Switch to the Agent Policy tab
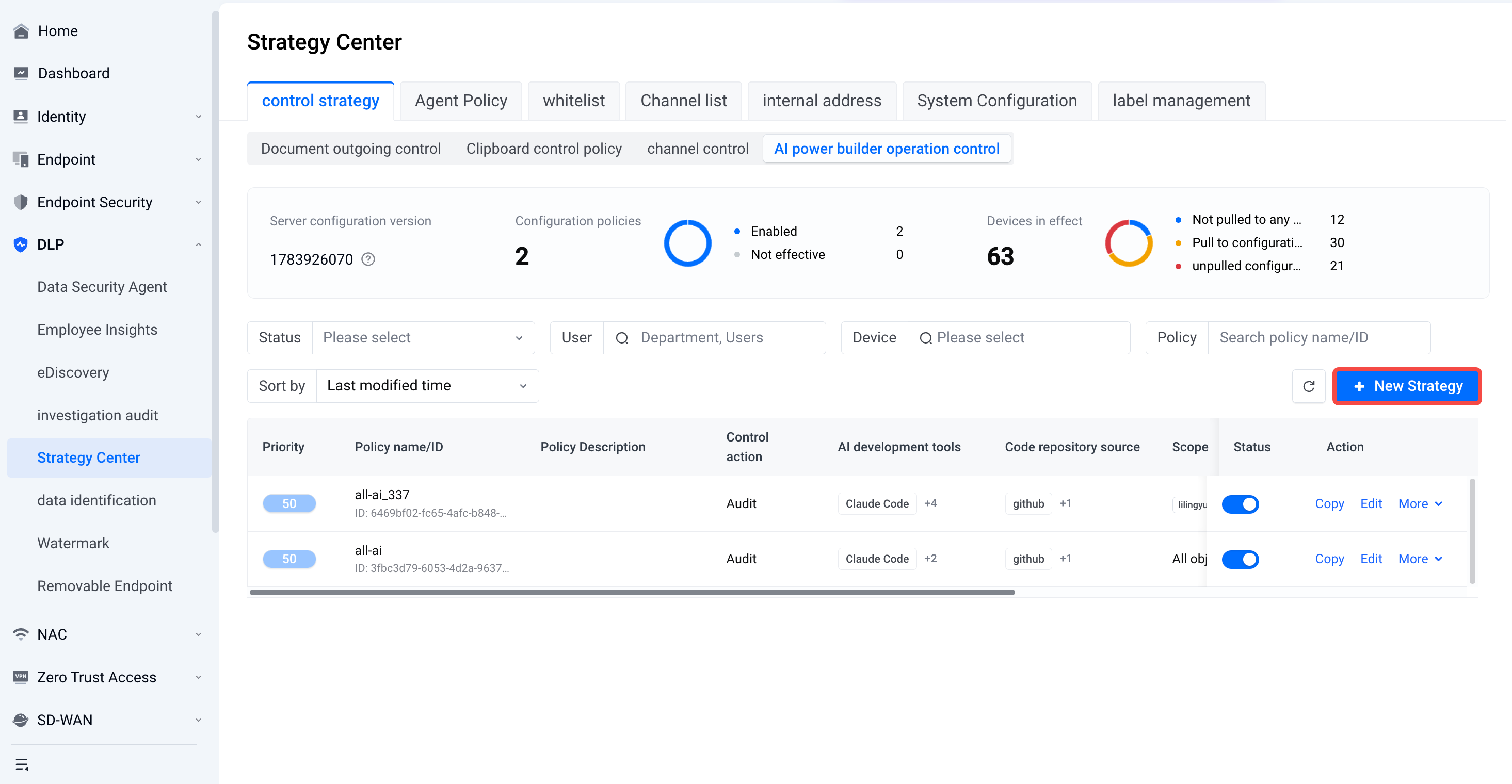 click(461, 101)
